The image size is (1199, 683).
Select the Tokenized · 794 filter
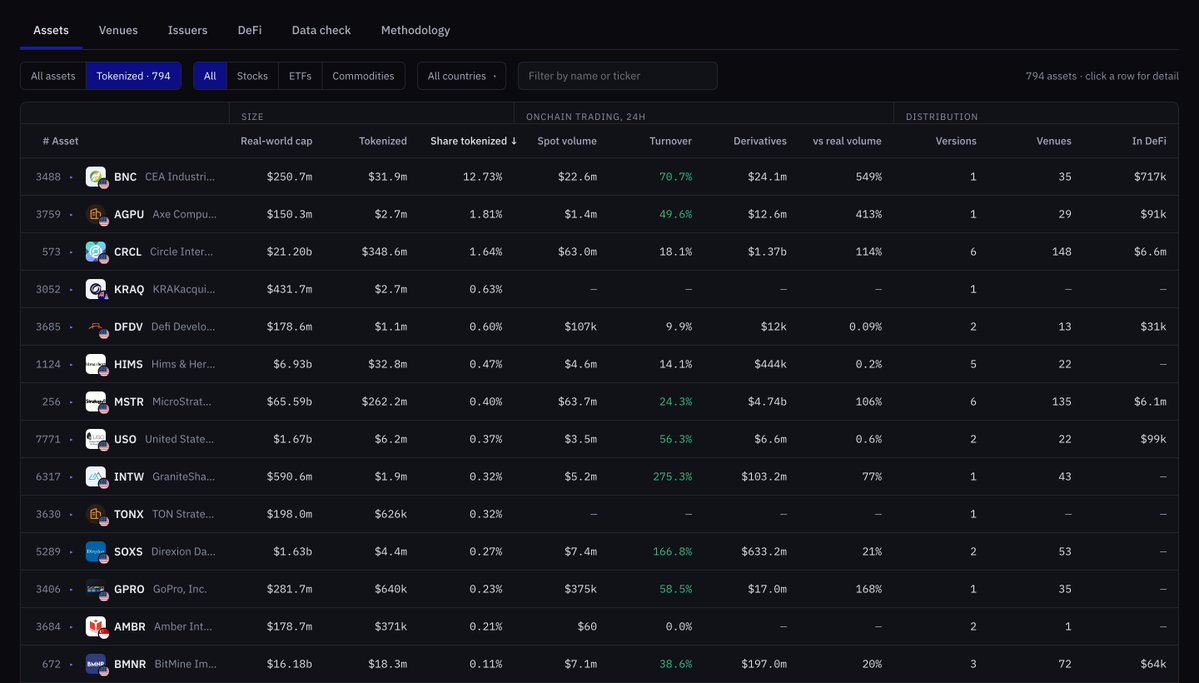point(133,76)
